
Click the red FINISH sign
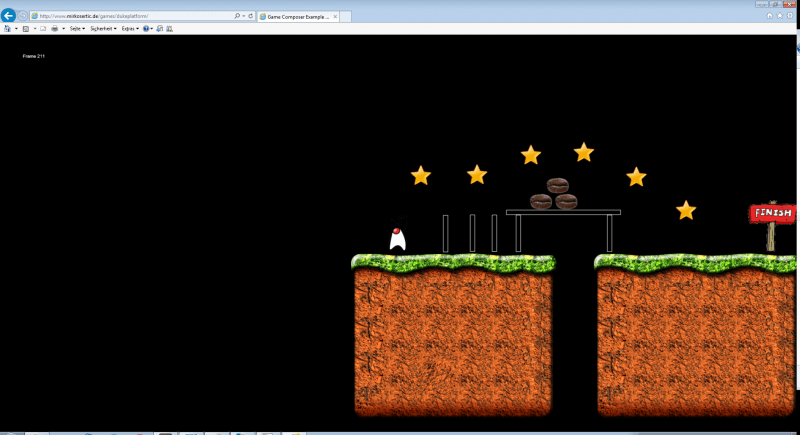pyautogui.click(x=772, y=213)
